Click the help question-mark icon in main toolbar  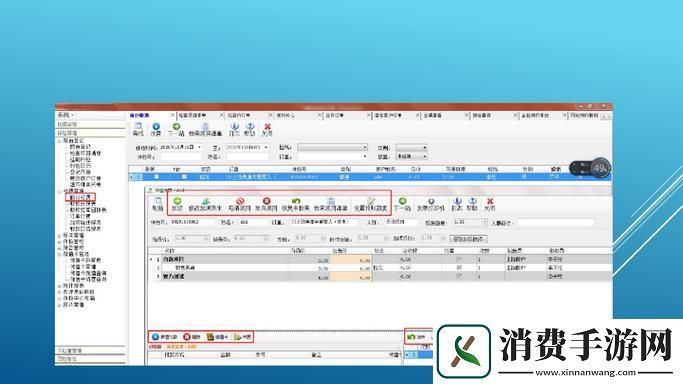(x=250, y=127)
